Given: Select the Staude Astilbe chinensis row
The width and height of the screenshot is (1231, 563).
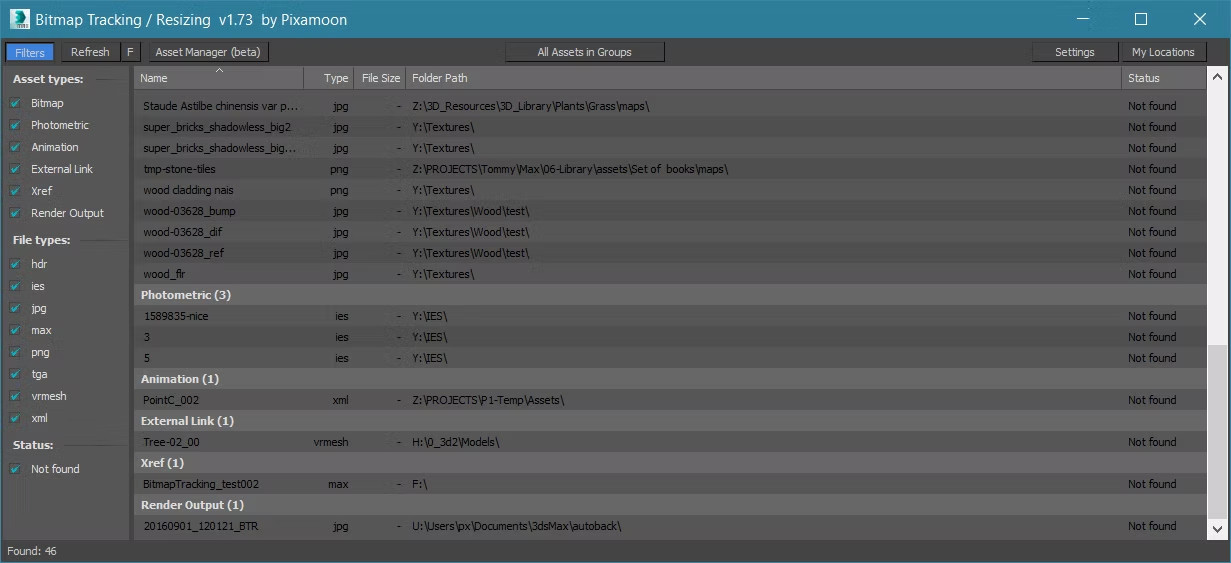Looking at the screenshot, I should tap(670, 106).
